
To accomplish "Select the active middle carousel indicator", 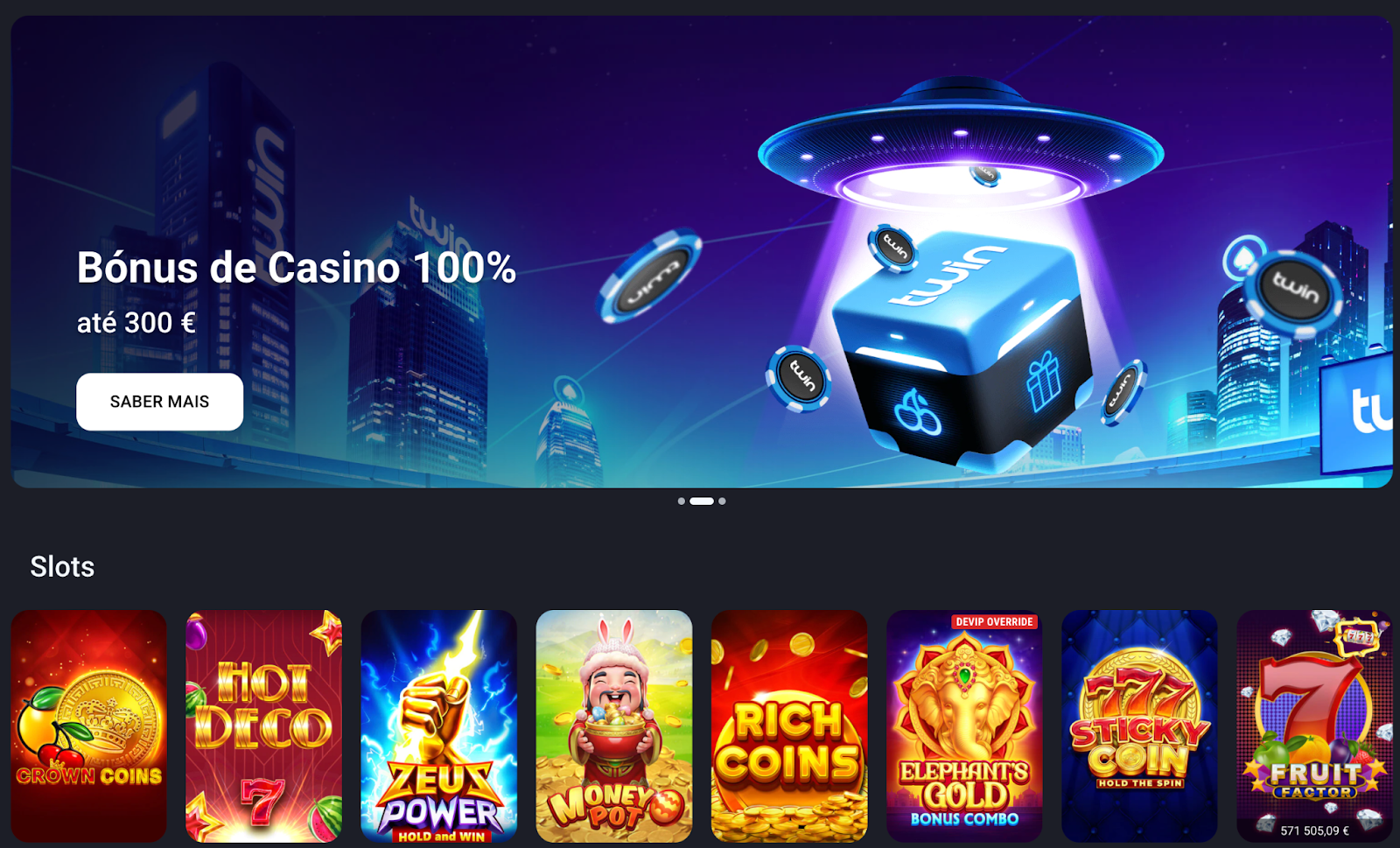I will coord(702,501).
